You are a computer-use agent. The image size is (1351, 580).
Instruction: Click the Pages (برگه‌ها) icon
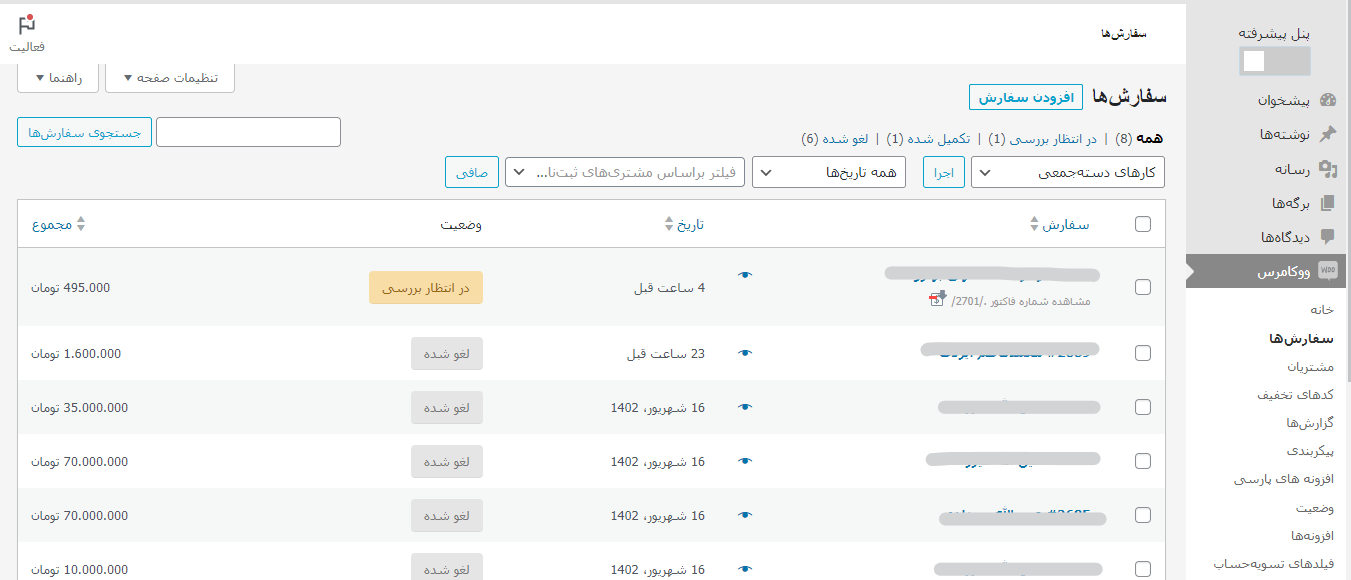tap(1328, 203)
